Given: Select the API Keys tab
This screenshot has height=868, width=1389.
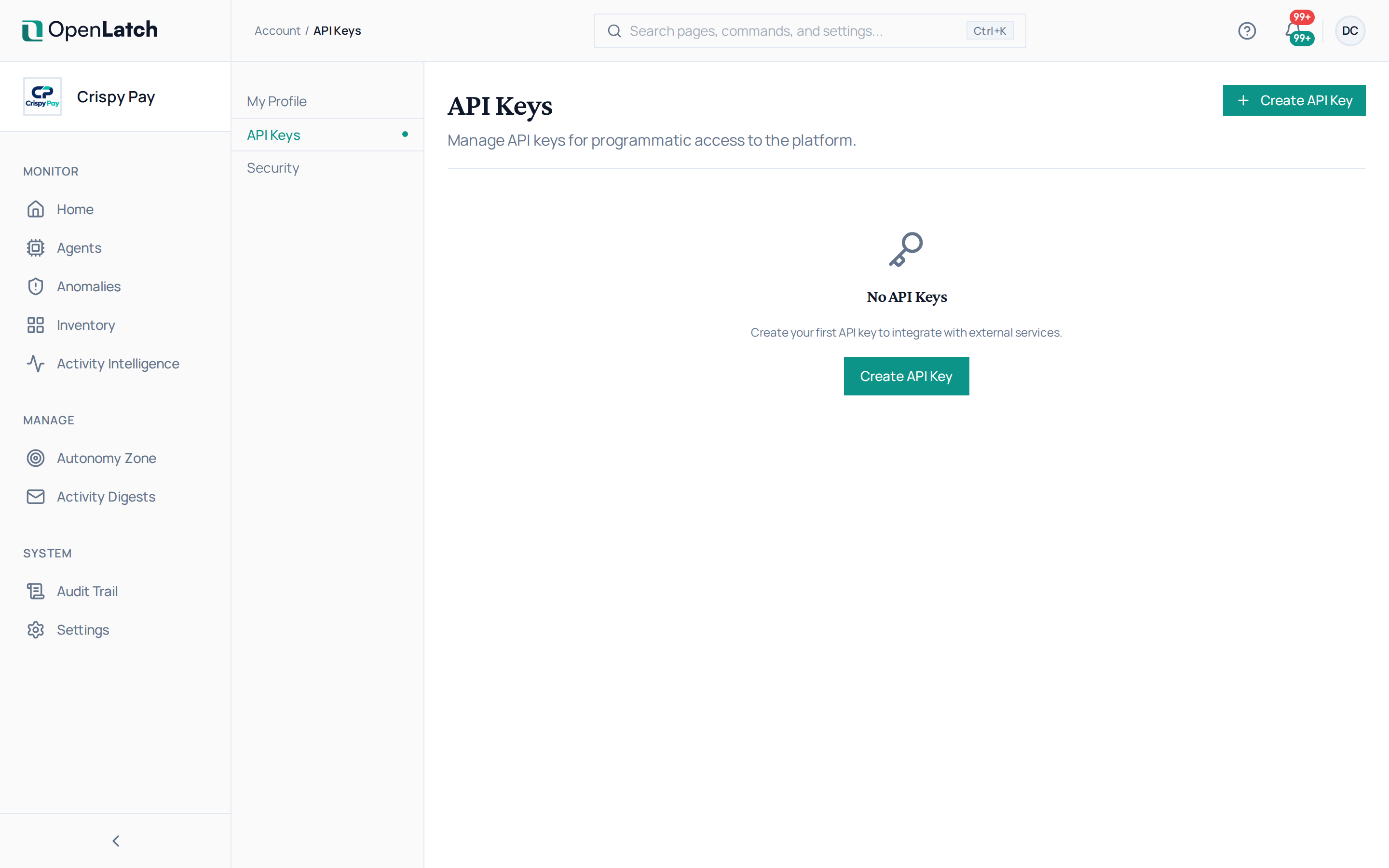Looking at the screenshot, I should point(327,135).
